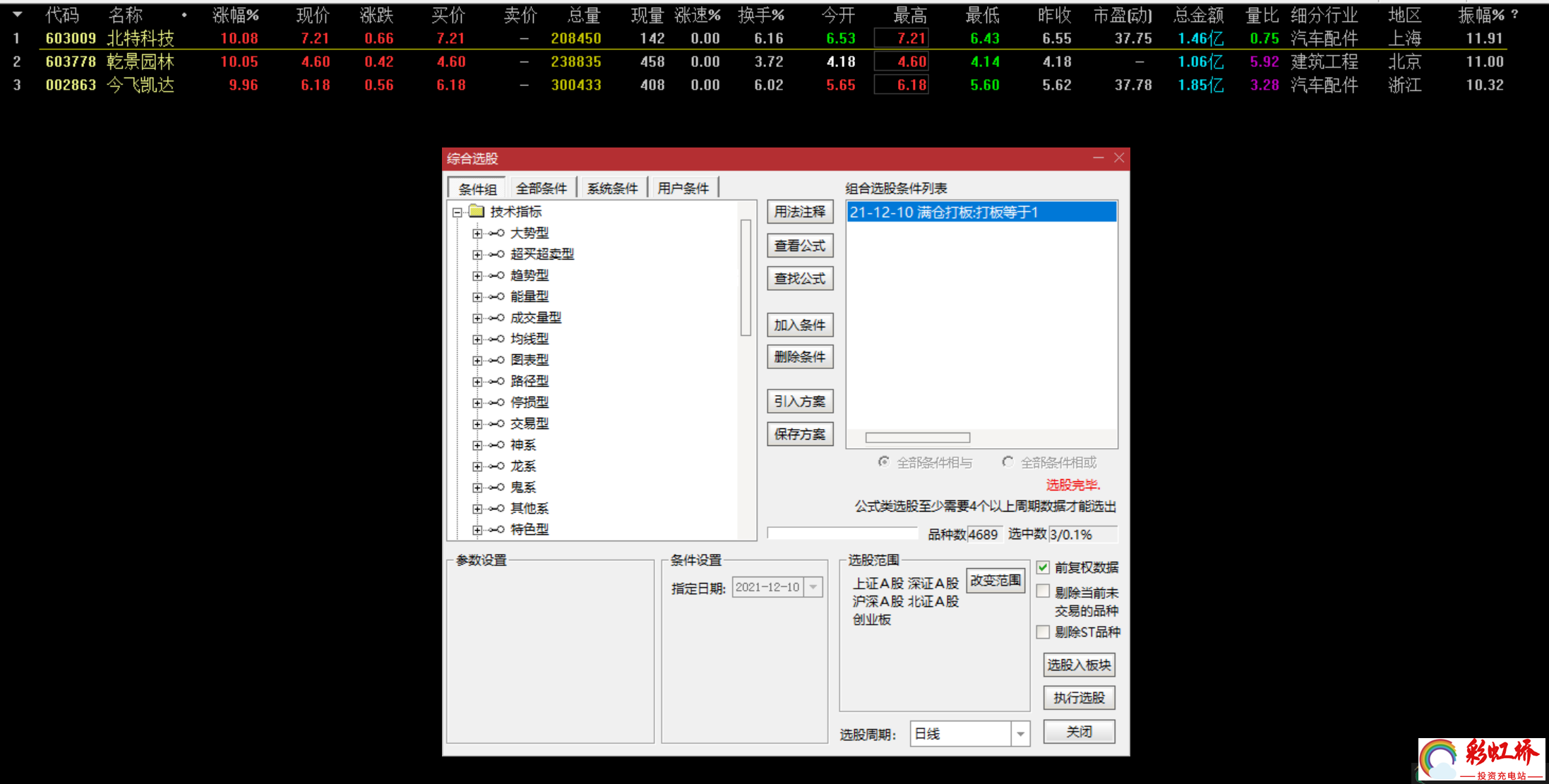Switch to the 用户条件 tab
Viewport: 1549px width, 784px height.
[x=683, y=188]
